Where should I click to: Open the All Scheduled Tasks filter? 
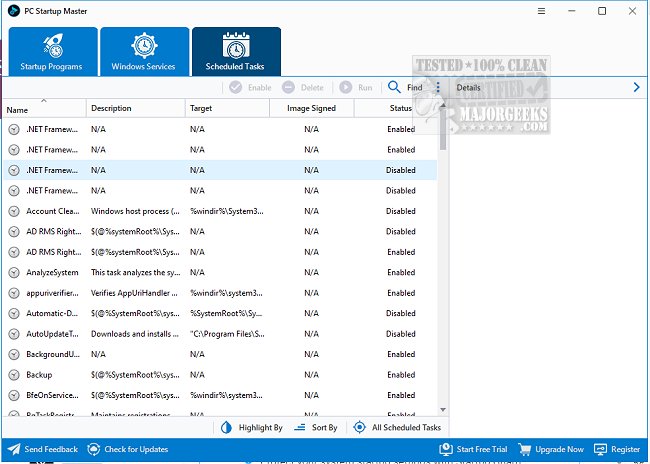397,428
